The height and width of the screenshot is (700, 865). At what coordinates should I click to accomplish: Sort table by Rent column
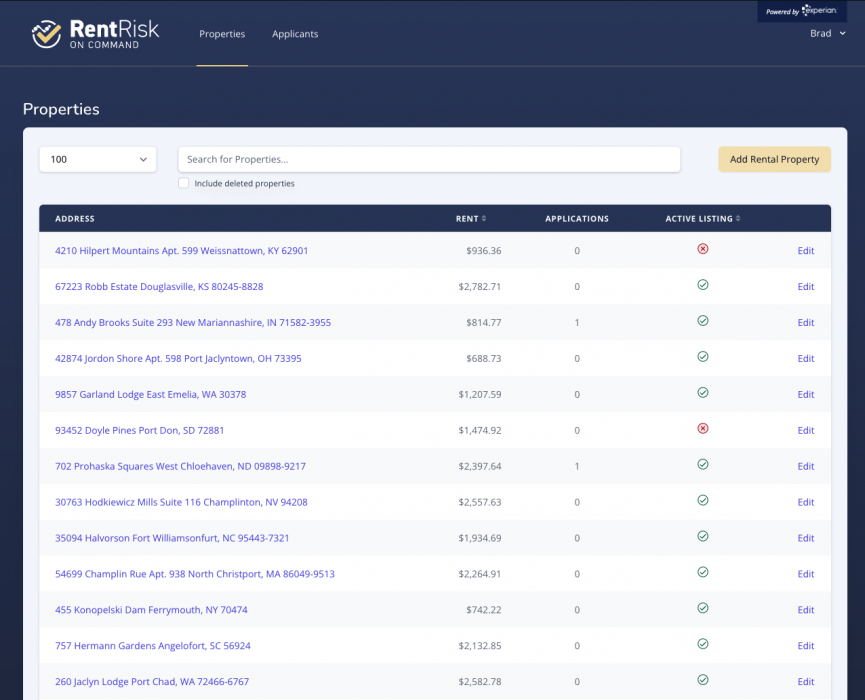(470, 219)
